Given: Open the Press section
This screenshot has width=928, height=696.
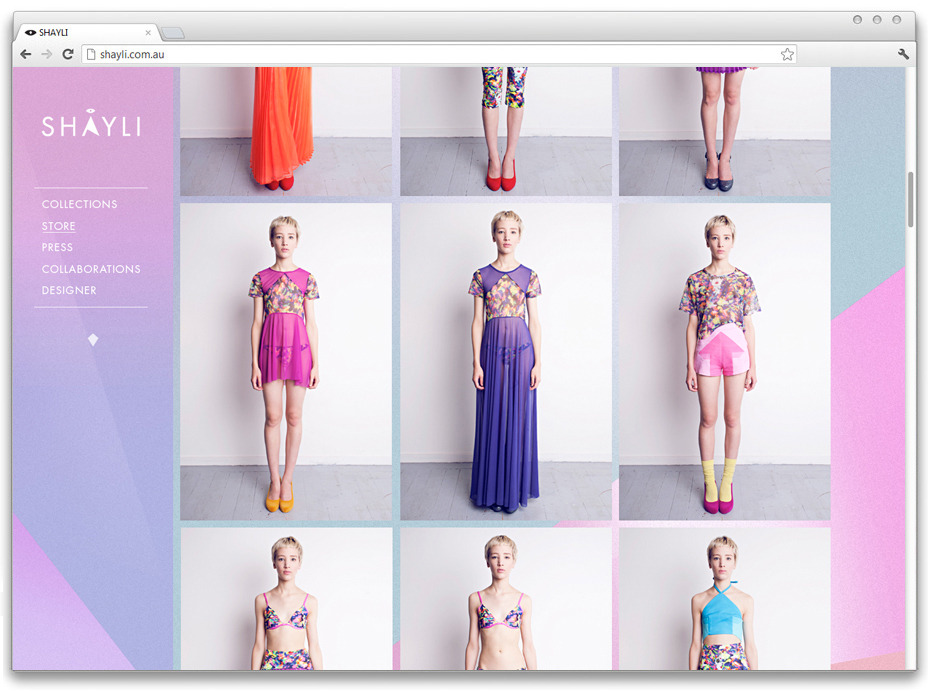Looking at the screenshot, I should click(x=57, y=247).
